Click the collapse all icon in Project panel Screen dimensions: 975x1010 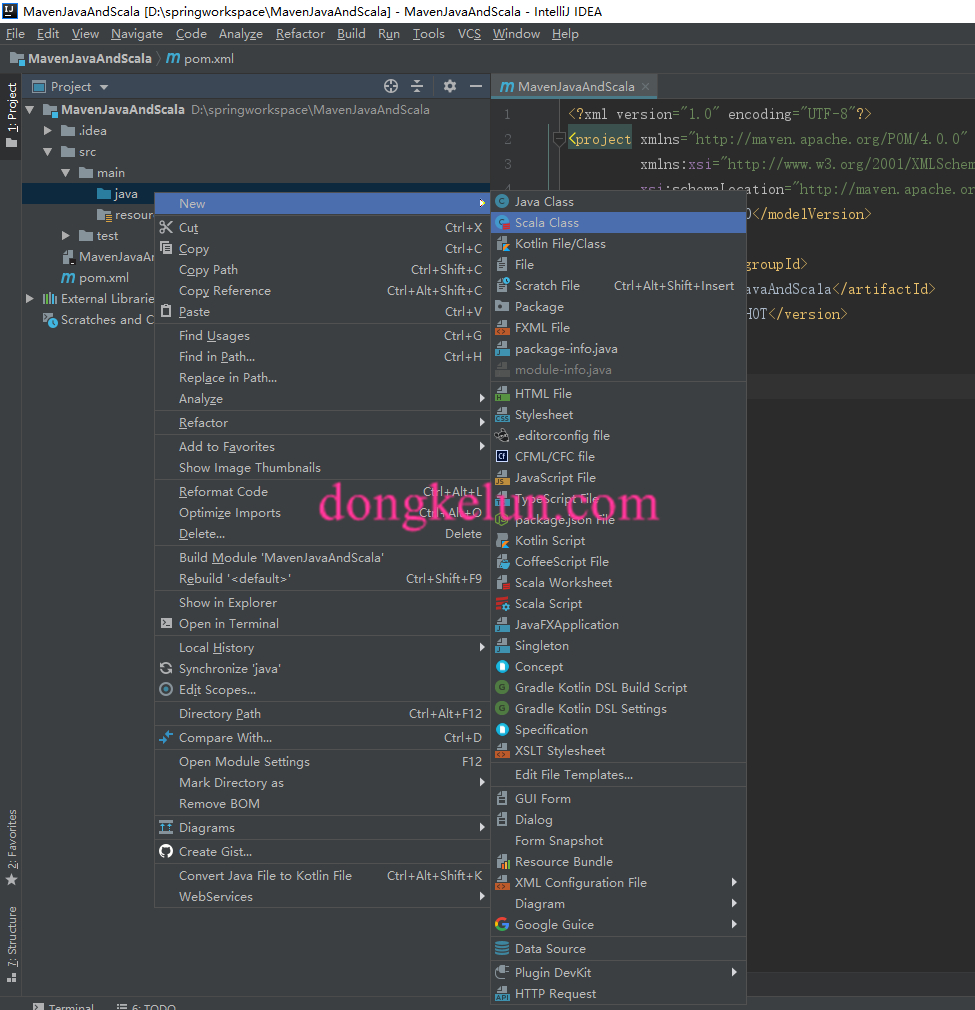coord(417,86)
